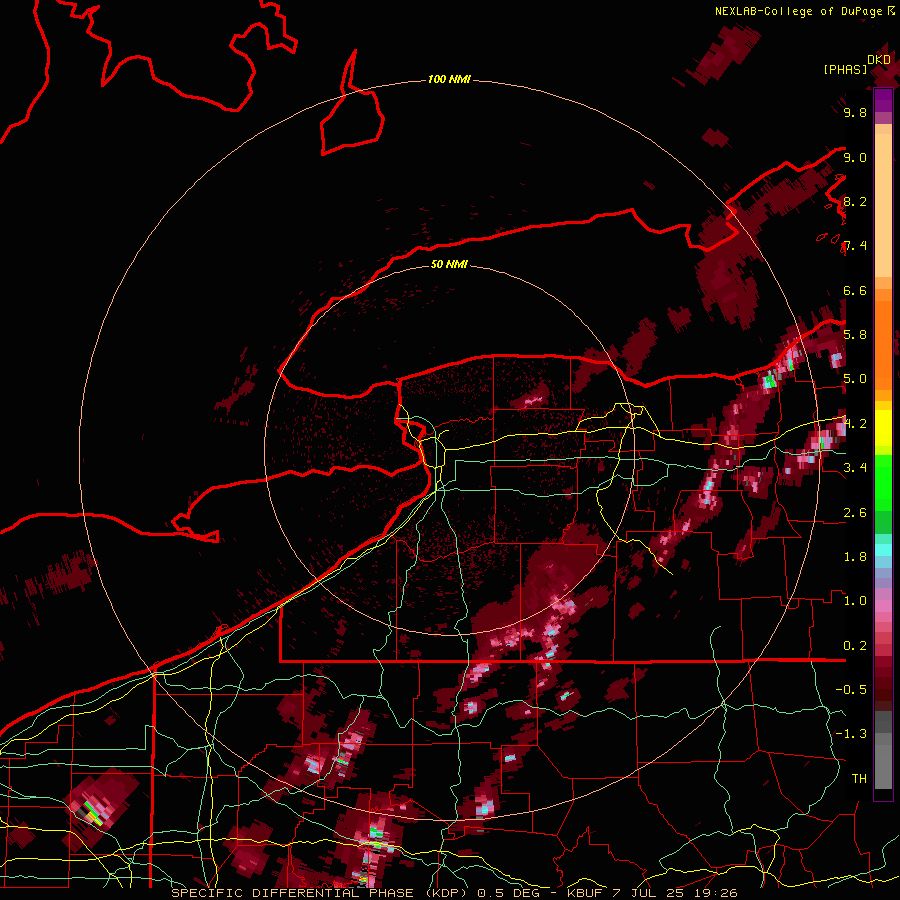Click the -0.5 scale value
The height and width of the screenshot is (900, 900).
(x=851, y=690)
